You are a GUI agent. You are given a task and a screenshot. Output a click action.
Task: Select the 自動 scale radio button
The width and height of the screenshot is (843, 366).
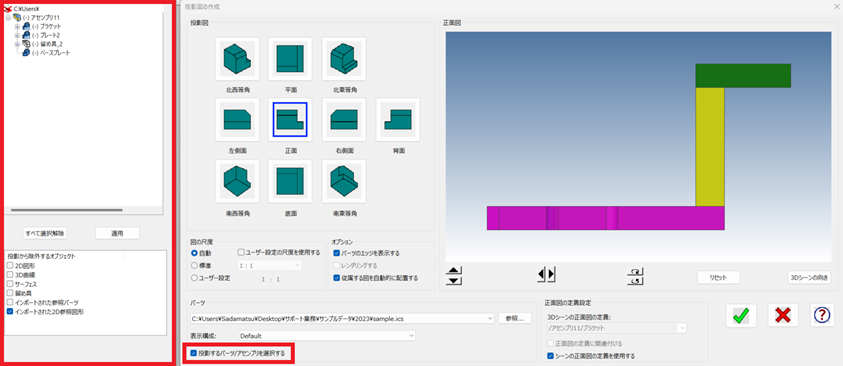[x=195, y=253]
